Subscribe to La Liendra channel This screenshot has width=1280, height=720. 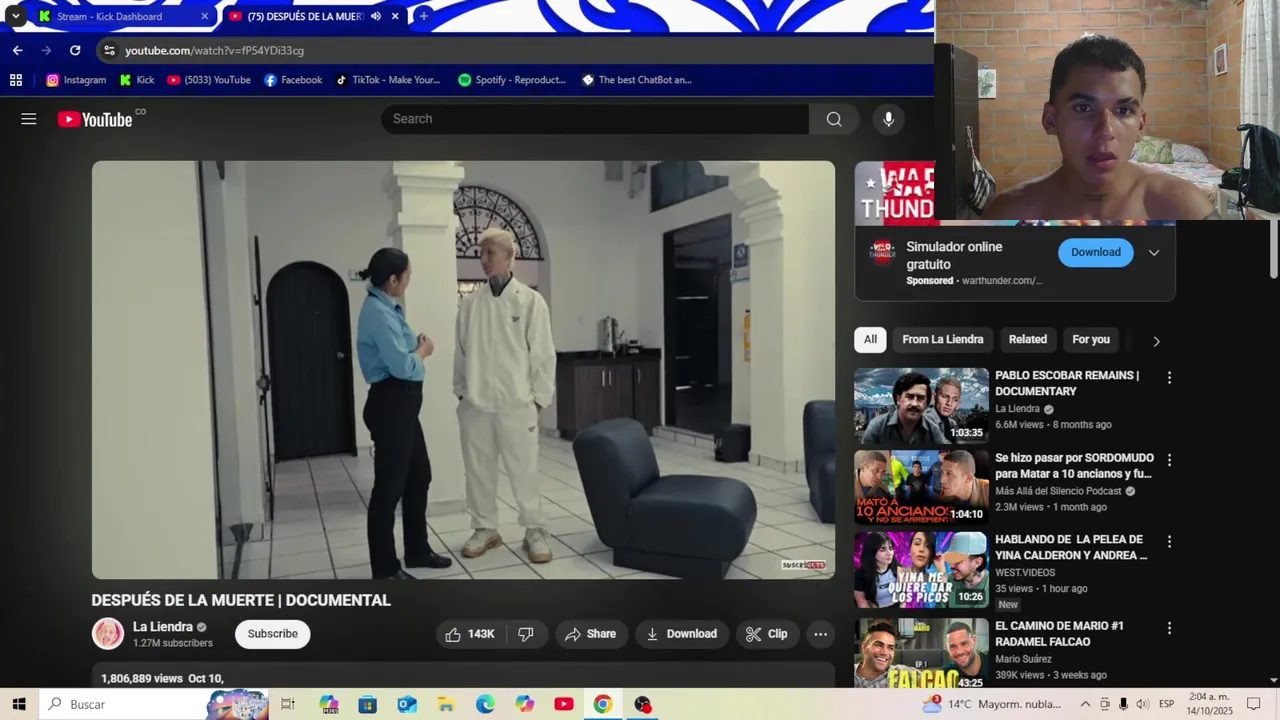[272, 634]
